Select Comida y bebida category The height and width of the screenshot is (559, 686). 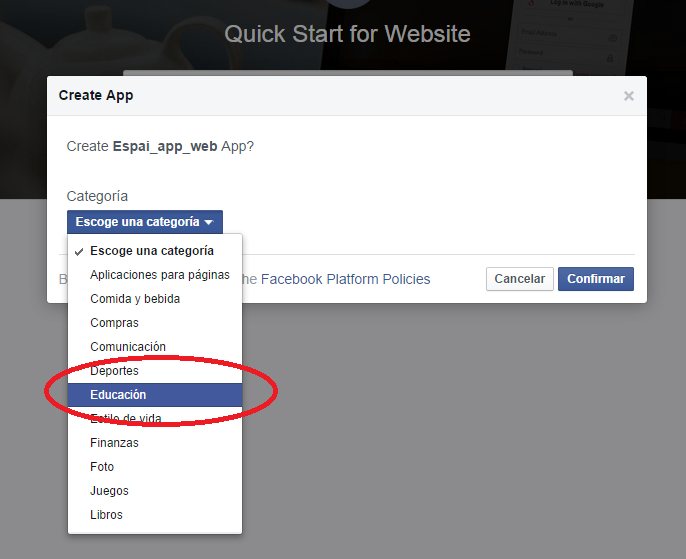135,299
